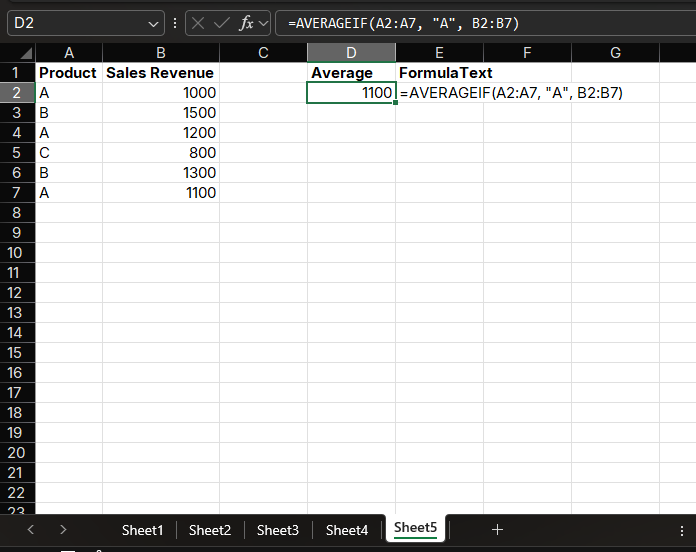Screen dimensions: 696x552
Task: Select cell B4 with value 1200
Action: (161, 133)
